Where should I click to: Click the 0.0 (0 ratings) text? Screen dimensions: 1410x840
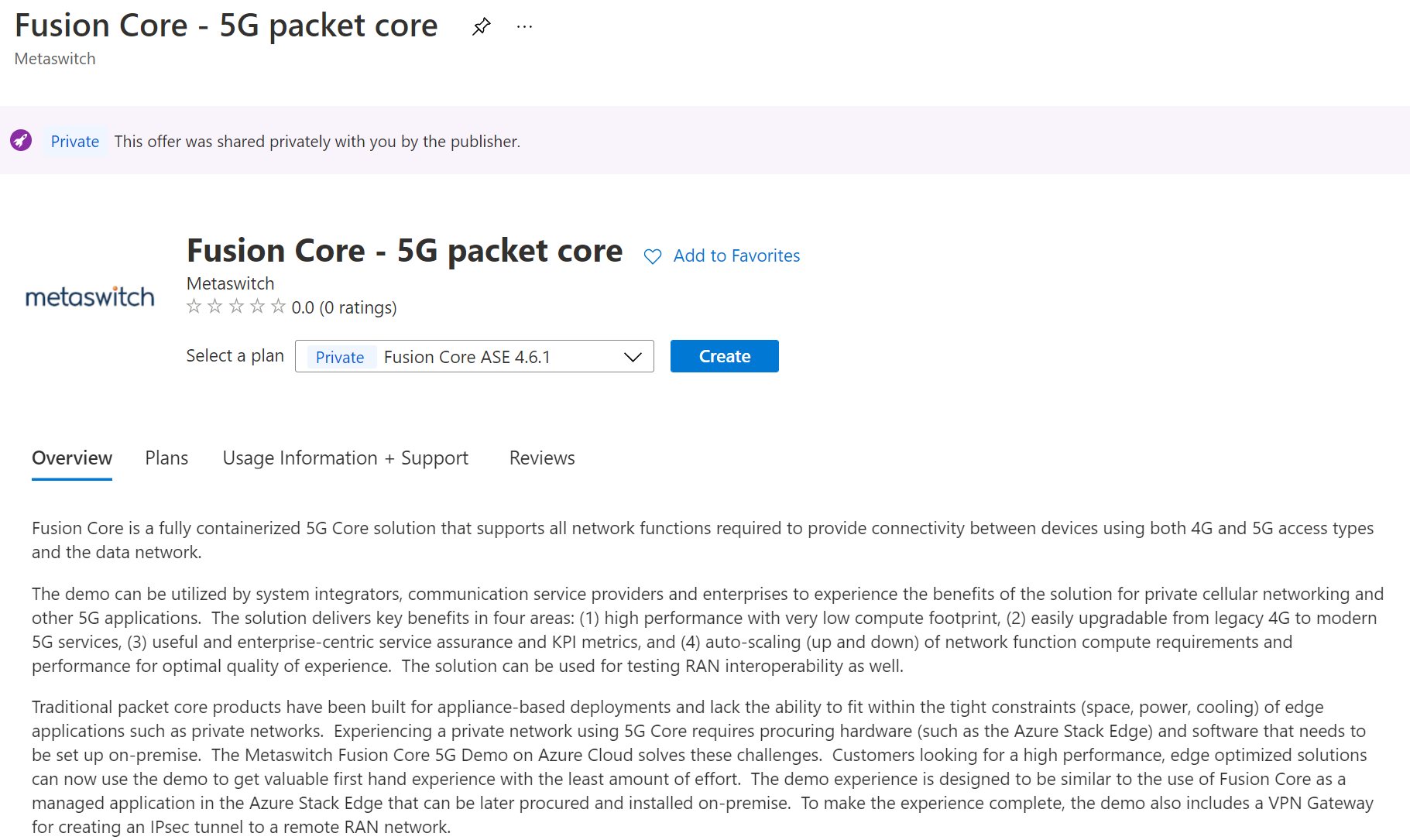pyautogui.click(x=344, y=307)
